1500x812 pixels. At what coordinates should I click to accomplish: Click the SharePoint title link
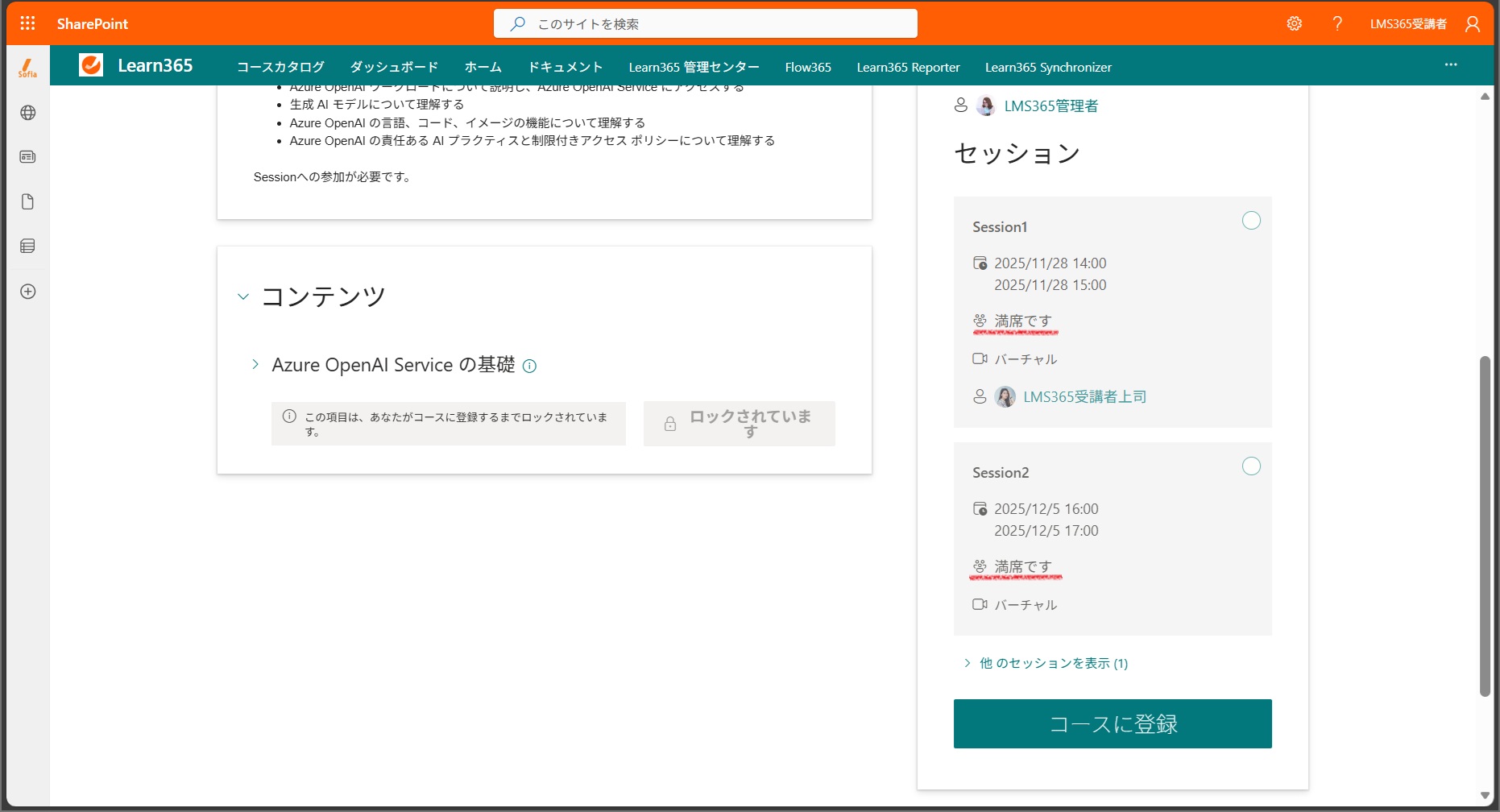(93, 23)
